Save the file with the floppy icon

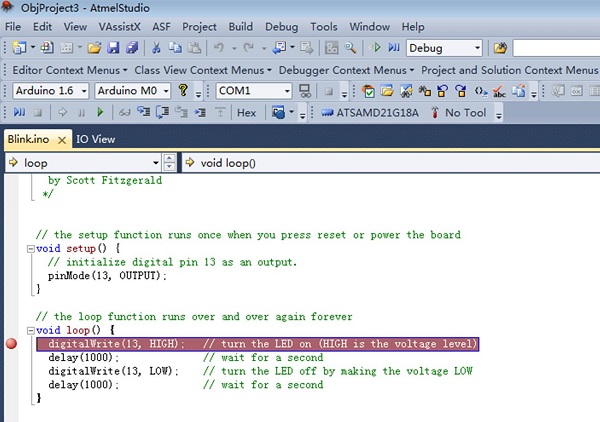pyautogui.click(x=113, y=47)
